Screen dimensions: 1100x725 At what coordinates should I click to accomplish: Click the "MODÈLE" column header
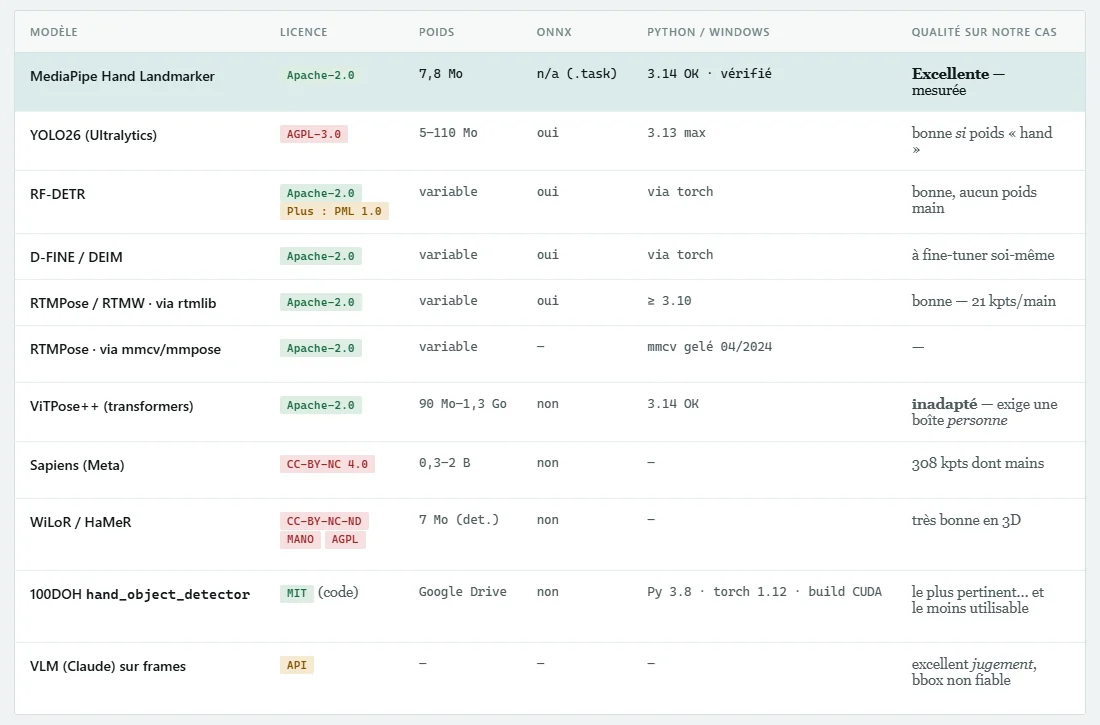(54, 32)
